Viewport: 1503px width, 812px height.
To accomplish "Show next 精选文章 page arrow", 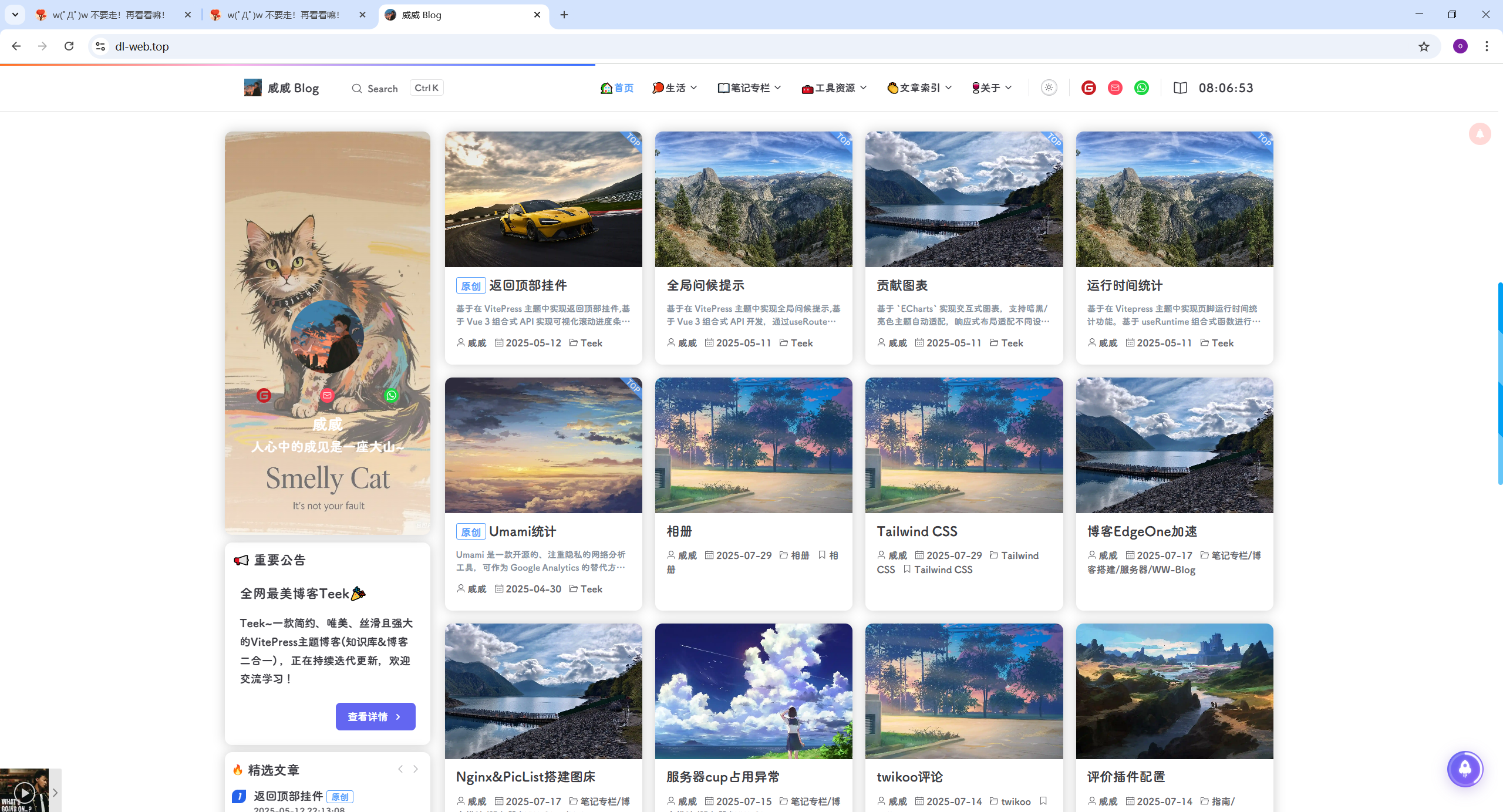I will 416,769.
